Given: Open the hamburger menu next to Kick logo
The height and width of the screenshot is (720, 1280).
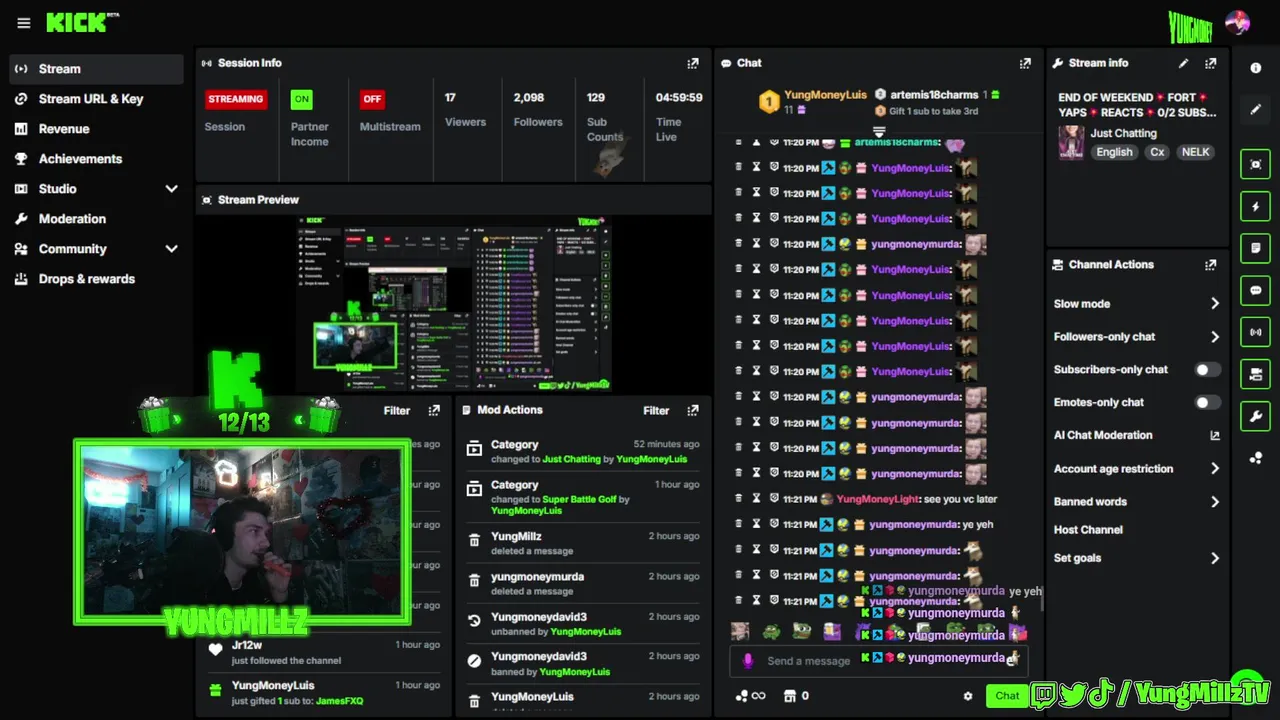Looking at the screenshot, I should click(24, 23).
